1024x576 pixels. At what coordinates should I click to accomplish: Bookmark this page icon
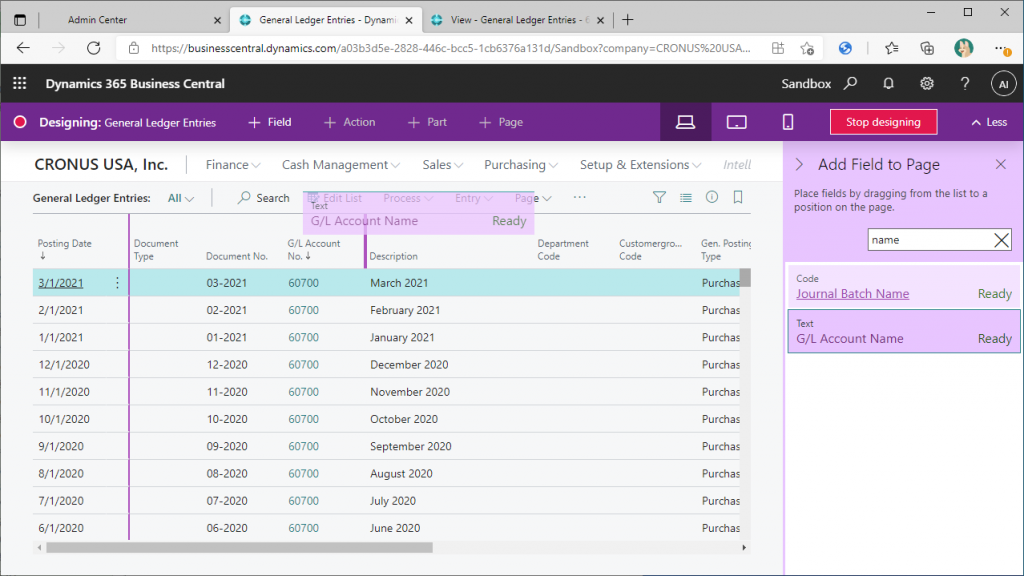point(738,197)
